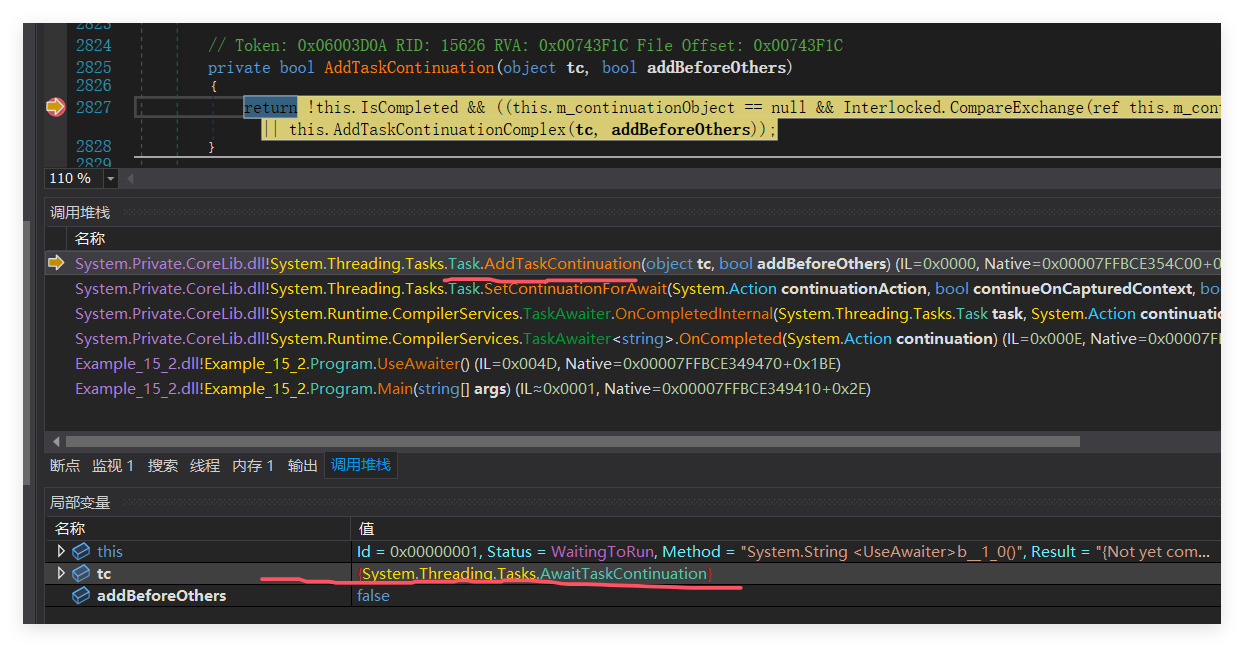Click the addBeforeOthers variable cube icon
The height and width of the screenshot is (647, 1244).
pos(81,596)
